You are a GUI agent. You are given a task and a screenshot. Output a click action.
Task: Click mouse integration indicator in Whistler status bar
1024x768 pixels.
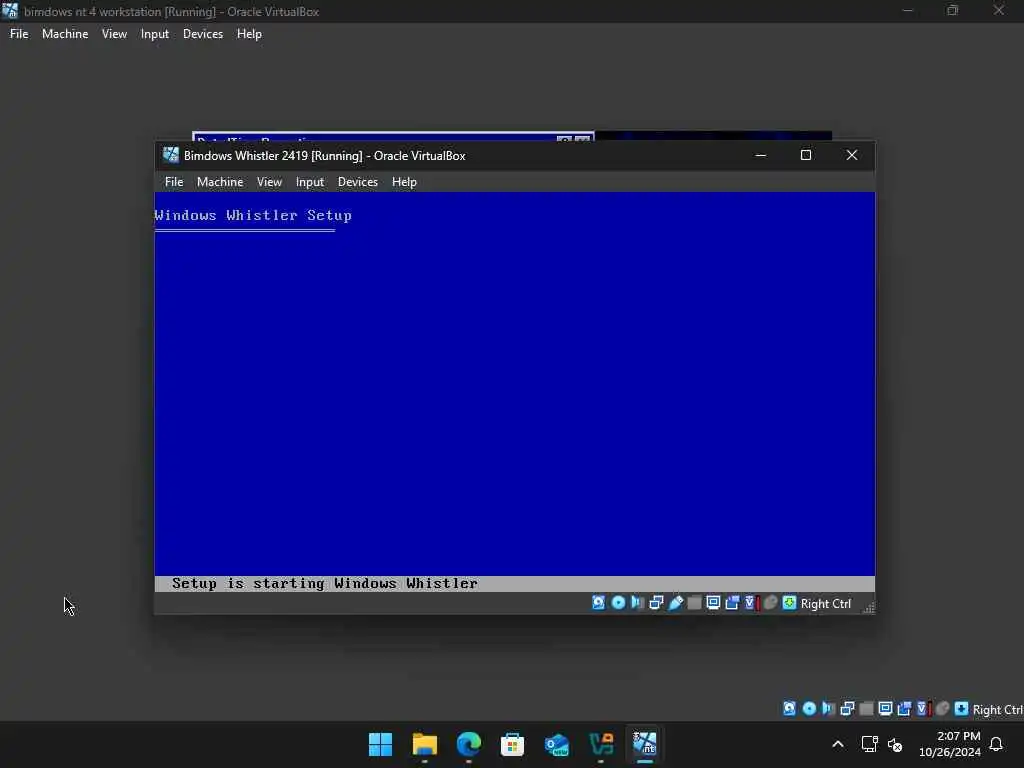point(771,603)
